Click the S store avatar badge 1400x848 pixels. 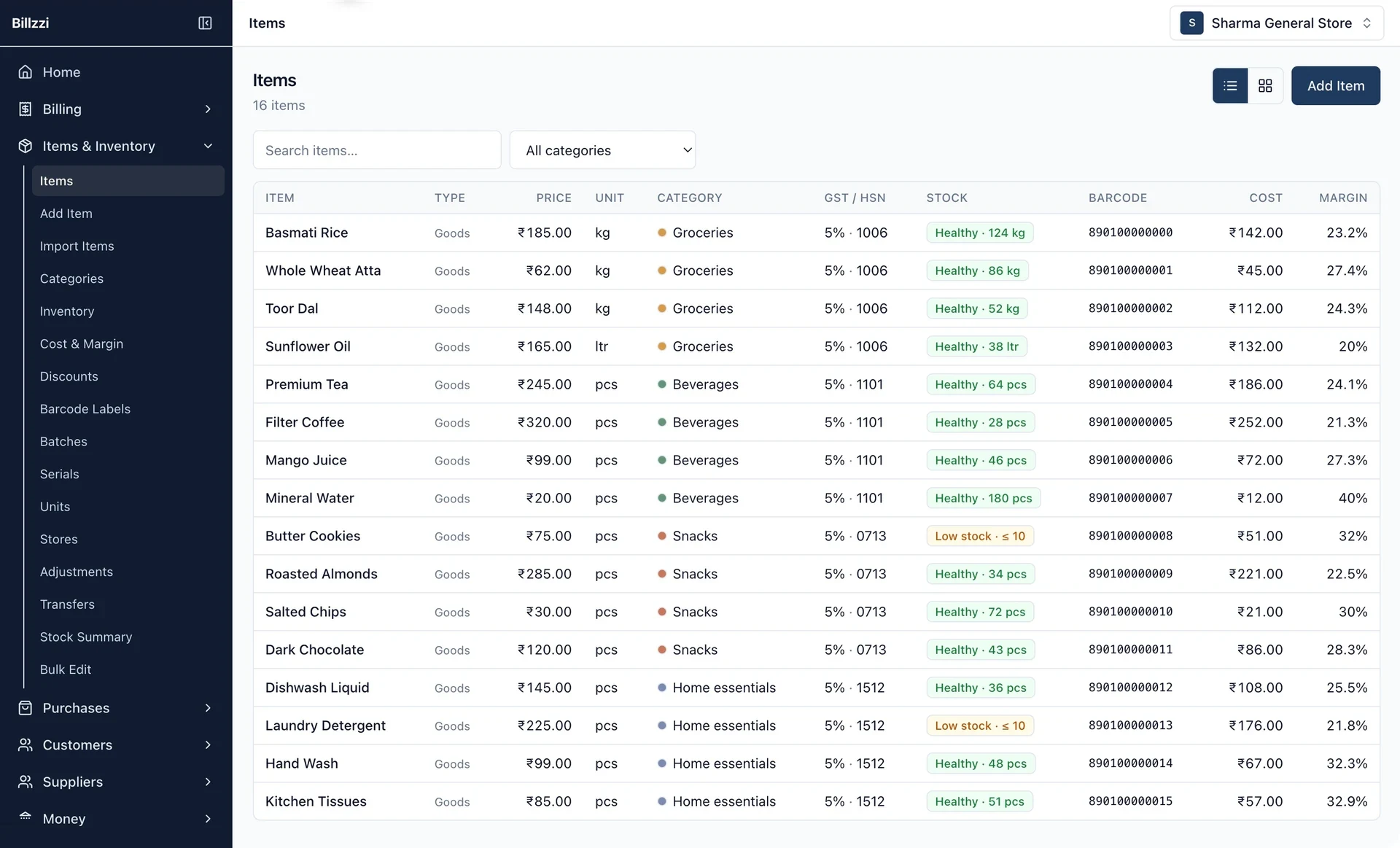click(1191, 23)
